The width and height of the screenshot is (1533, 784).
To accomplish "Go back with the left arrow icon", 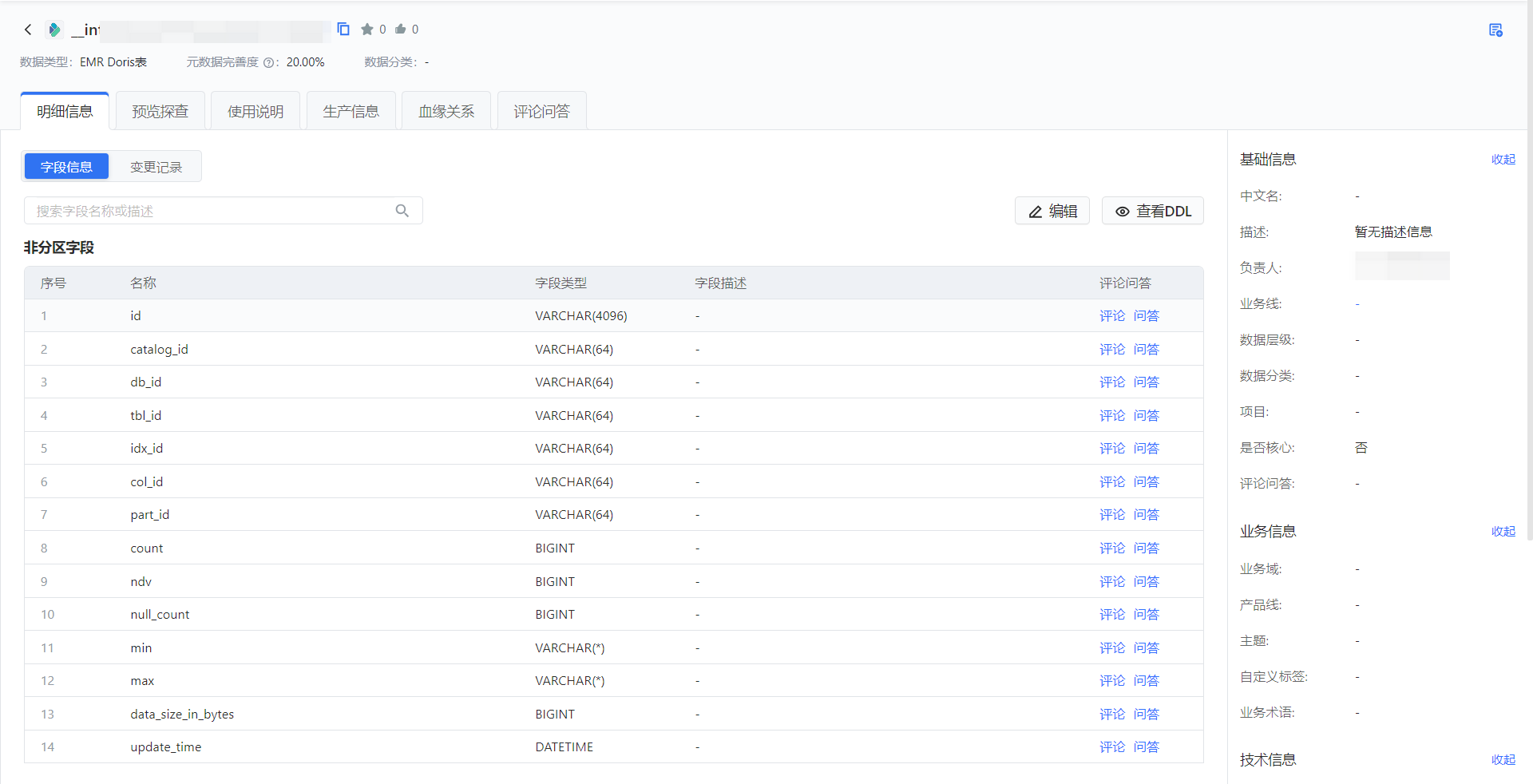I will 28,30.
